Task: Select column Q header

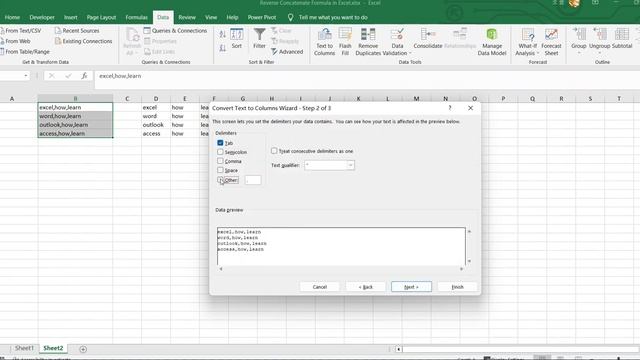Action: [532, 99]
